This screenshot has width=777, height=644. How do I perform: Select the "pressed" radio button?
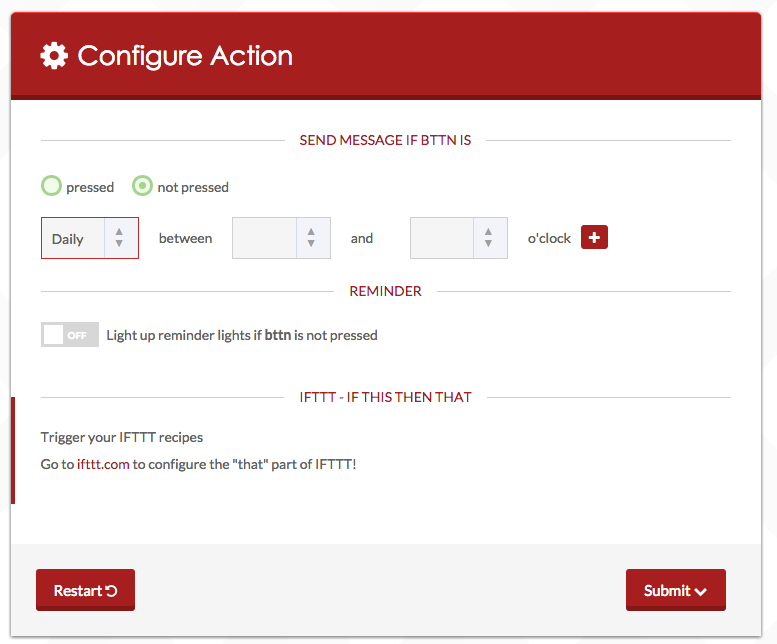pyautogui.click(x=51, y=186)
